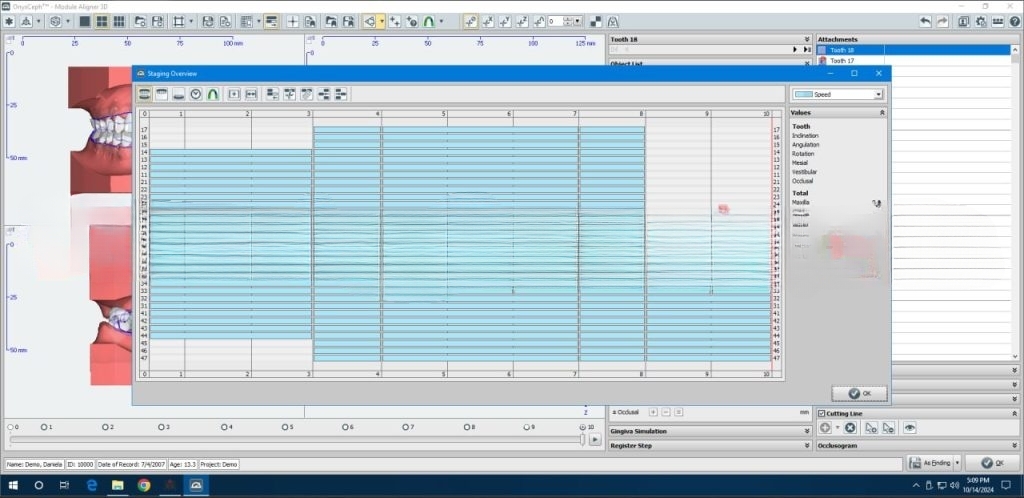Click OK in the Staging Overview dialog
1024x498 pixels.
pyautogui.click(x=859, y=393)
